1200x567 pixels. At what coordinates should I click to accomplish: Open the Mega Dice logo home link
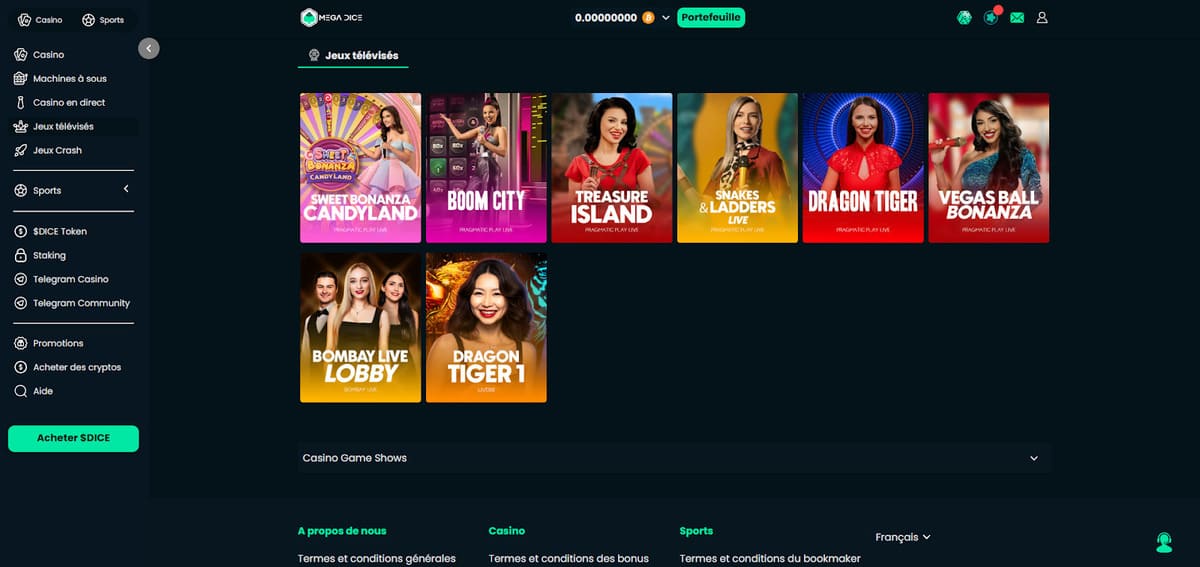click(329, 17)
